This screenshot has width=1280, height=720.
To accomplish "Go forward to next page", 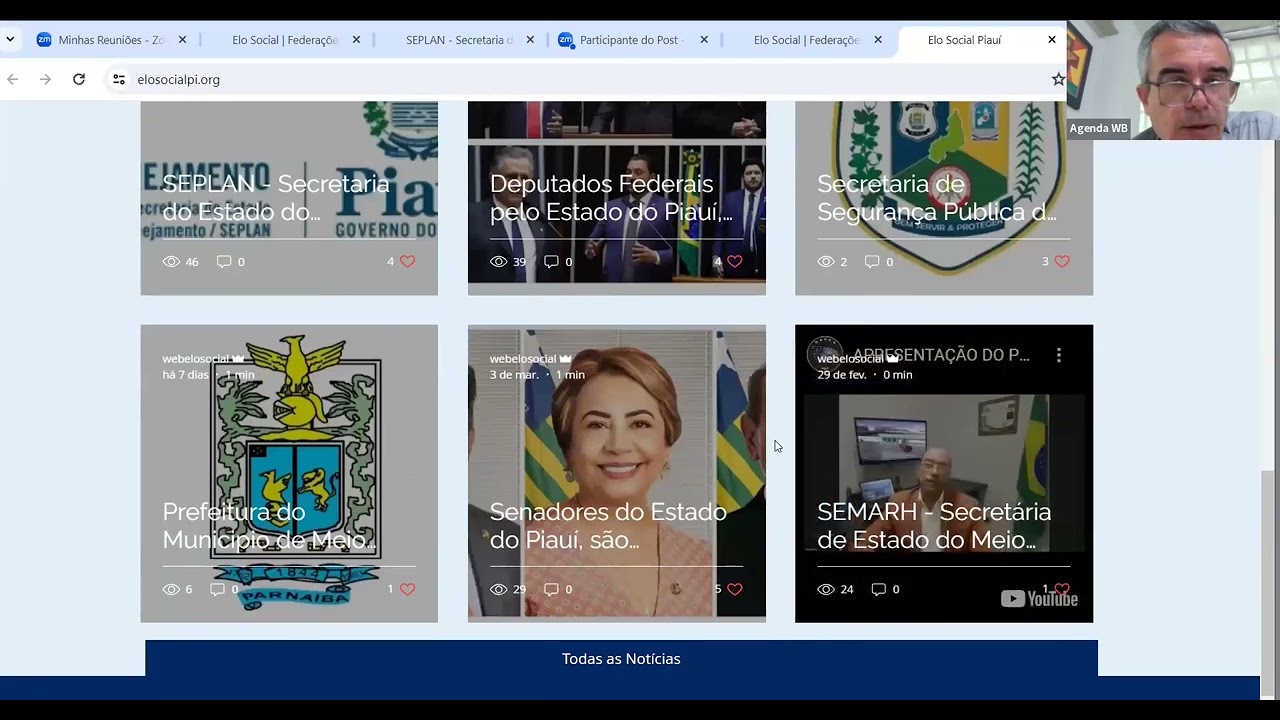I will (x=45, y=79).
